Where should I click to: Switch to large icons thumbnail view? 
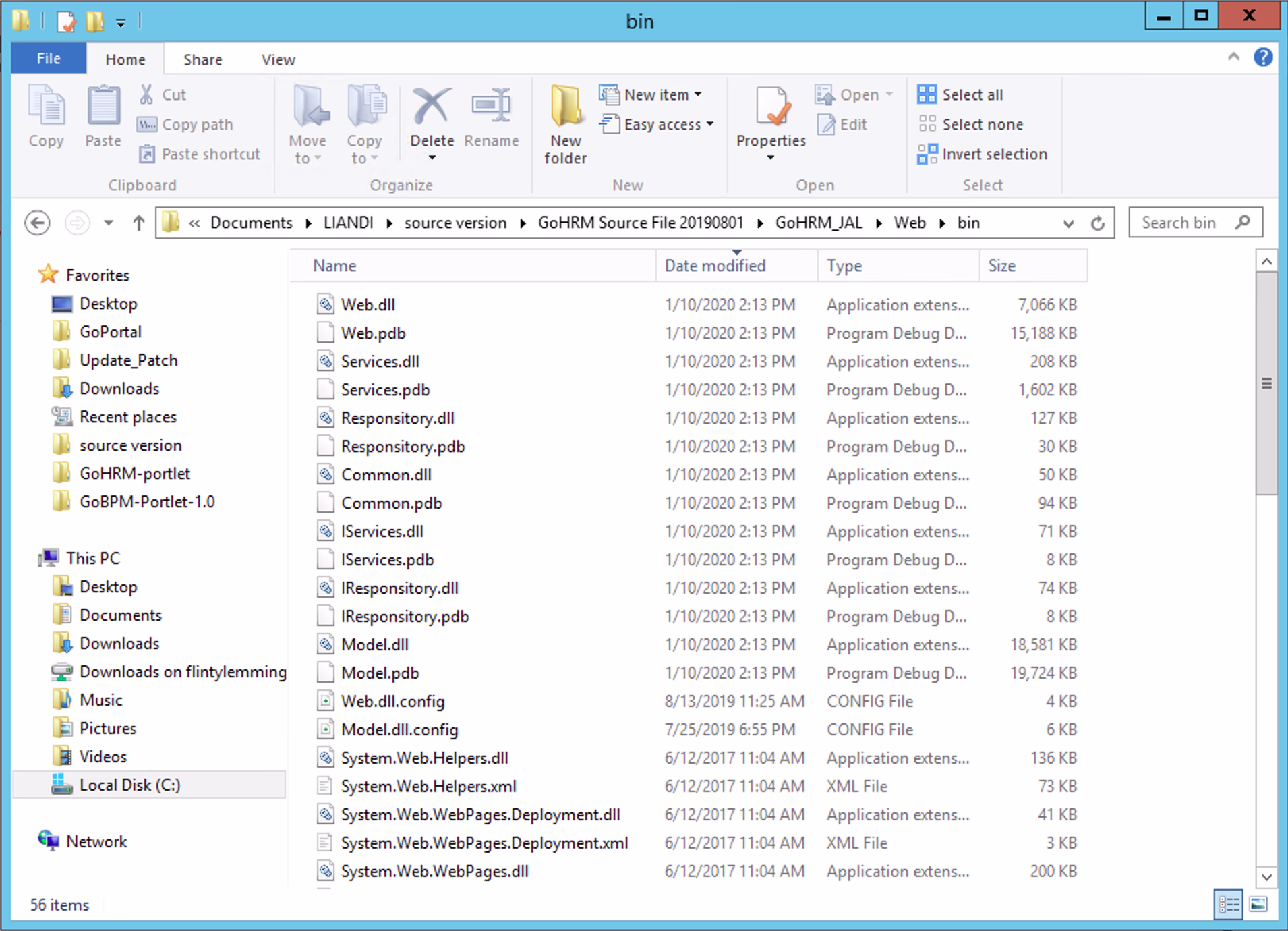(x=1258, y=905)
